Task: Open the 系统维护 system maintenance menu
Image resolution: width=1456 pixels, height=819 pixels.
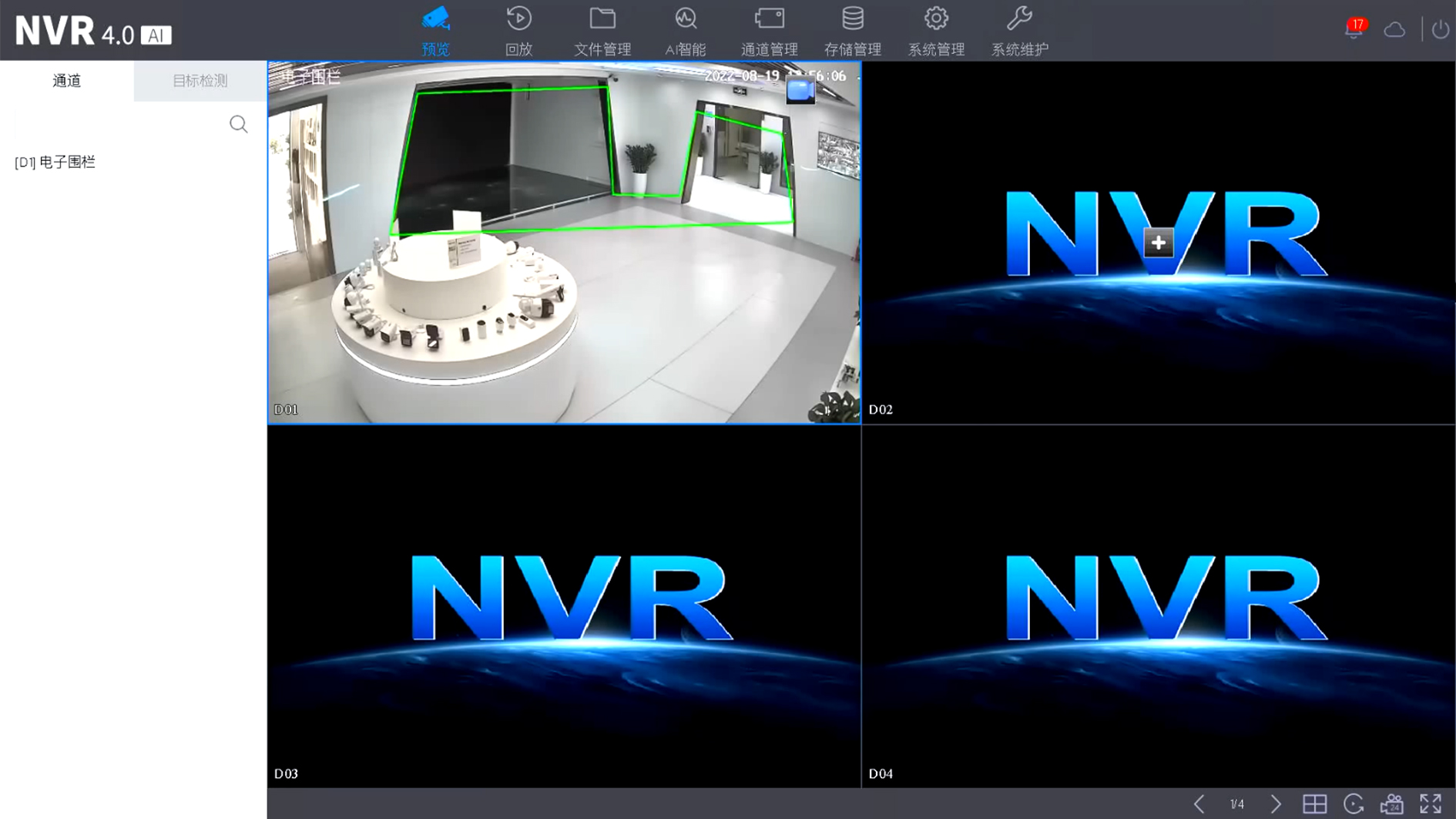Action: point(1019,31)
